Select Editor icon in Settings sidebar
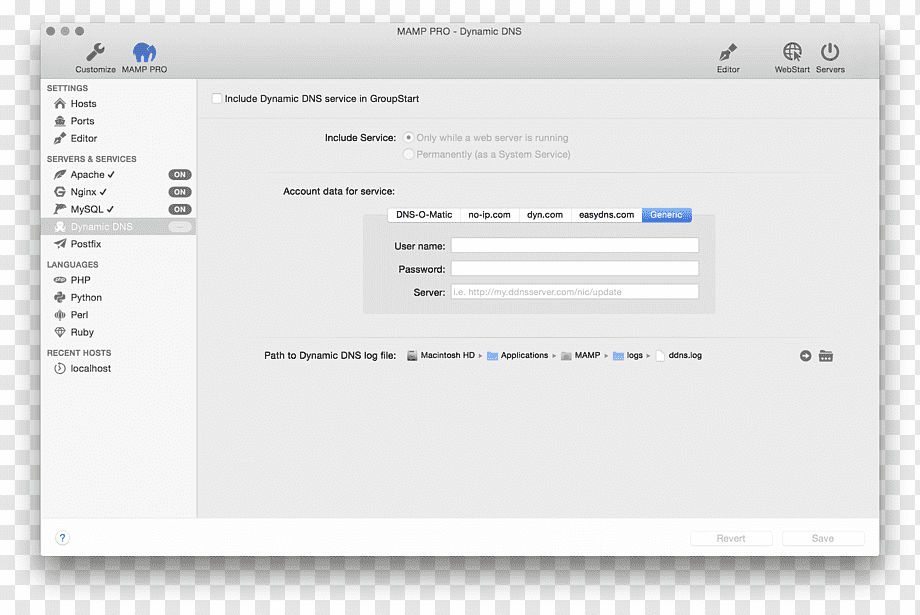The image size is (920, 615). pyautogui.click(x=60, y=138)
